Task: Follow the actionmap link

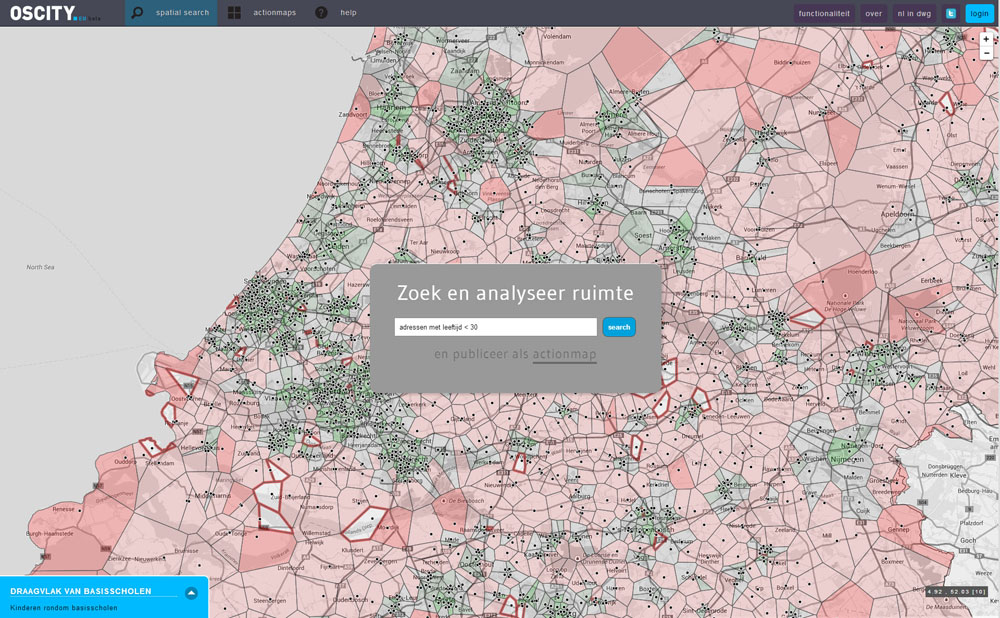Action: pyautogui.click(x=564, y=354)
